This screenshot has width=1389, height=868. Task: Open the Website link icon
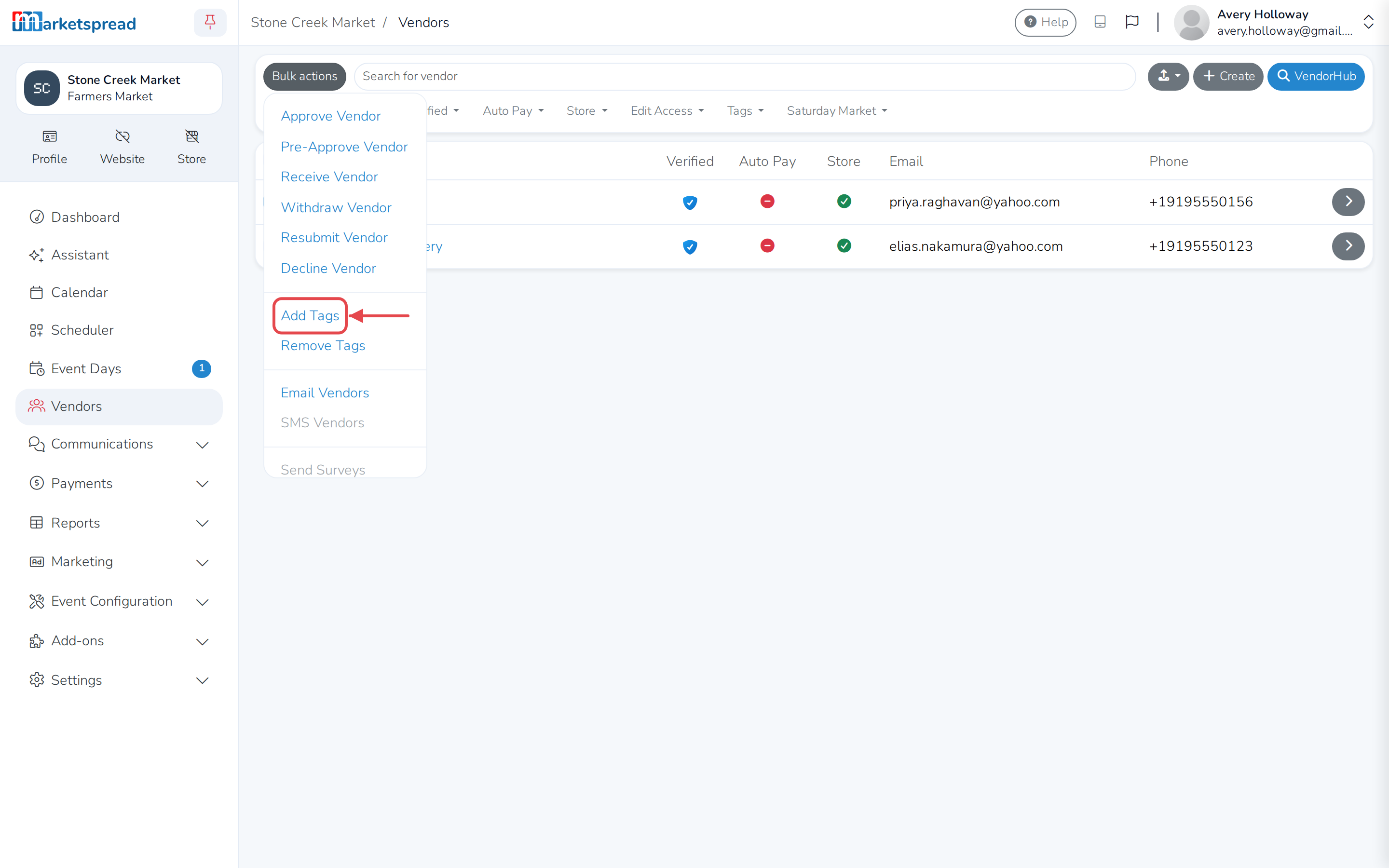pyautogui.click(x=122, y=148)
